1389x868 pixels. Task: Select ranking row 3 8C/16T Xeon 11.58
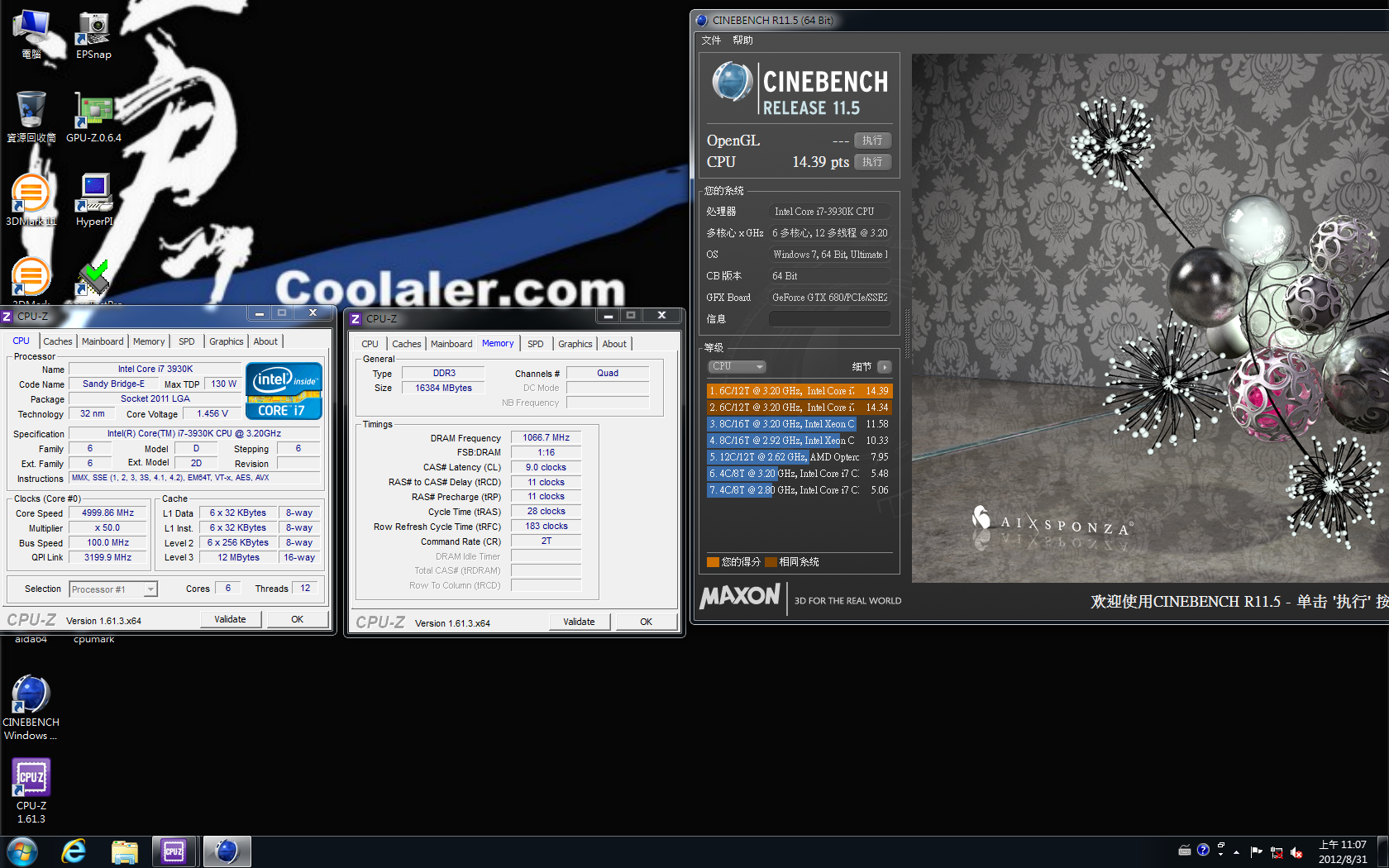click(x=800, y=424)
